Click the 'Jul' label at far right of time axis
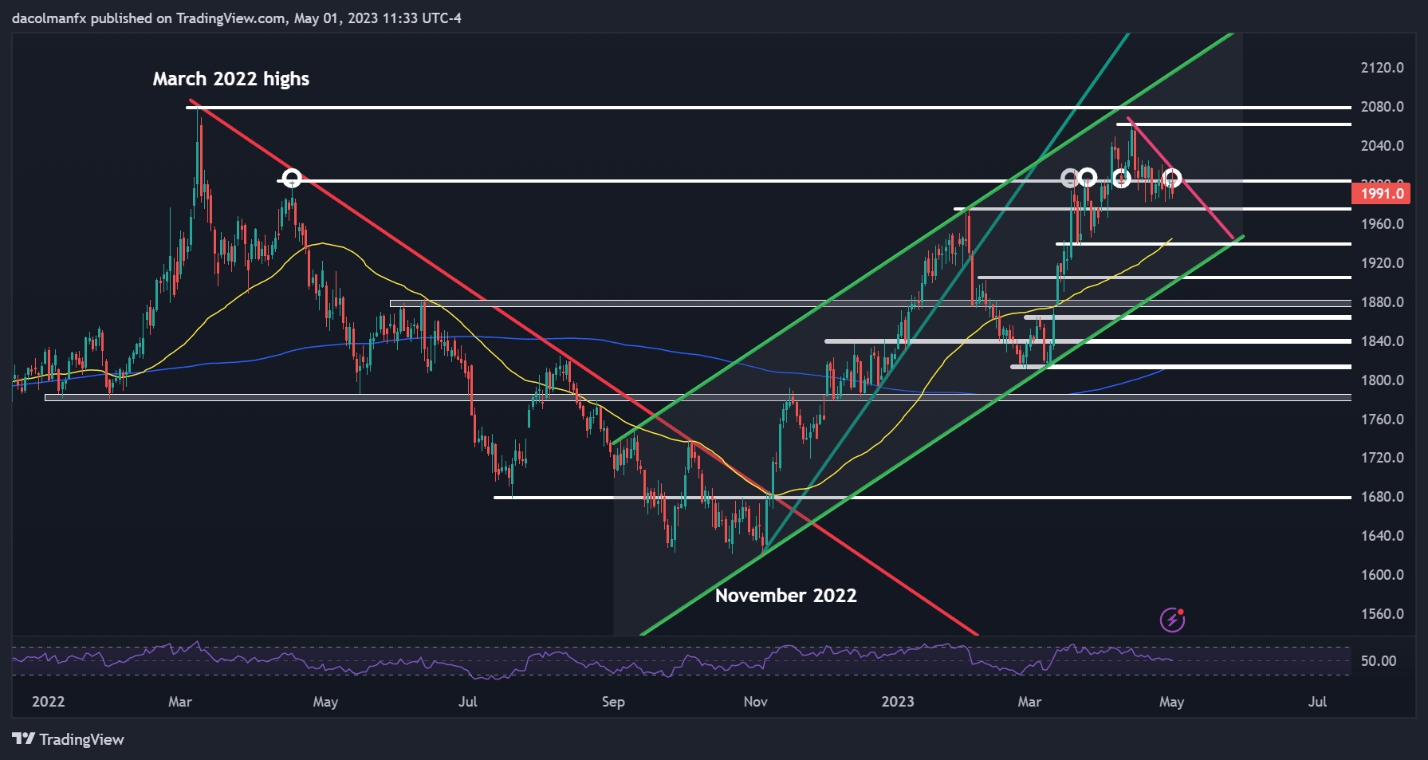Viewport: 1428px width, 760px height. click(1317, 702)
